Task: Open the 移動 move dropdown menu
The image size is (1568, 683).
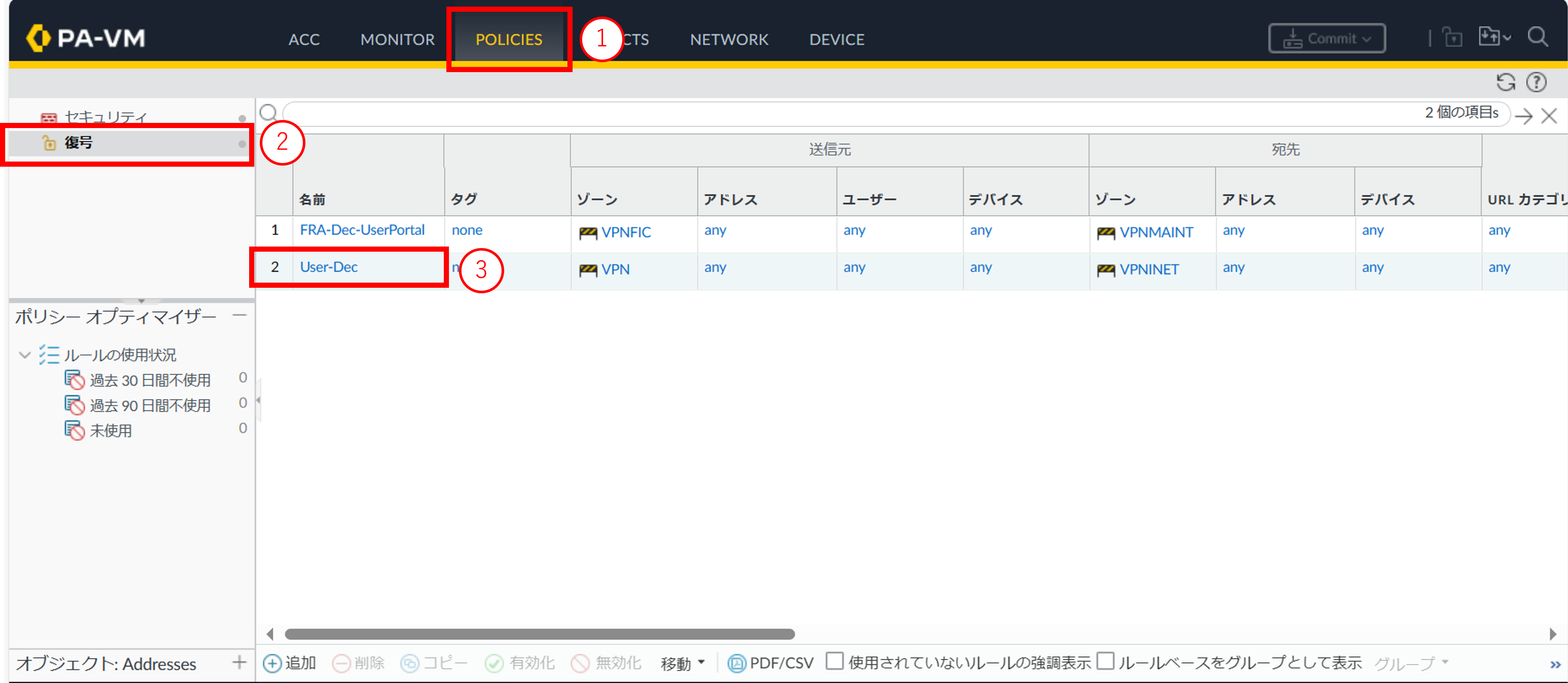Action: point(682,663)
